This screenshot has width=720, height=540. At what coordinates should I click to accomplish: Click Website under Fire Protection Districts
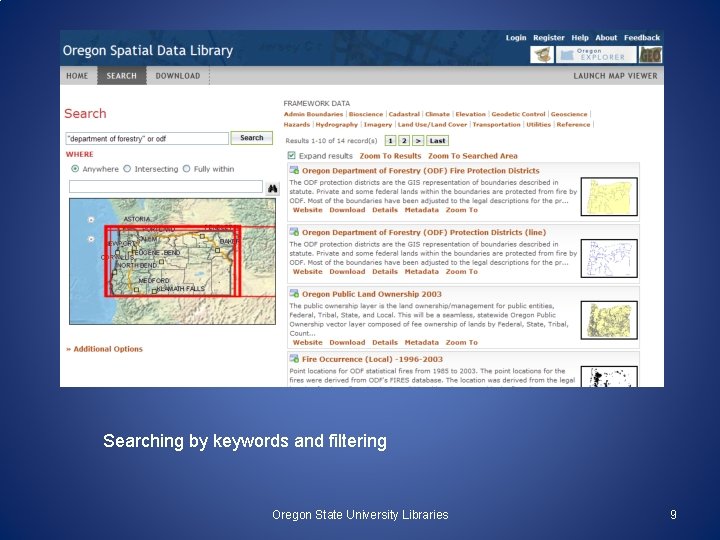[x=308, y=210]
